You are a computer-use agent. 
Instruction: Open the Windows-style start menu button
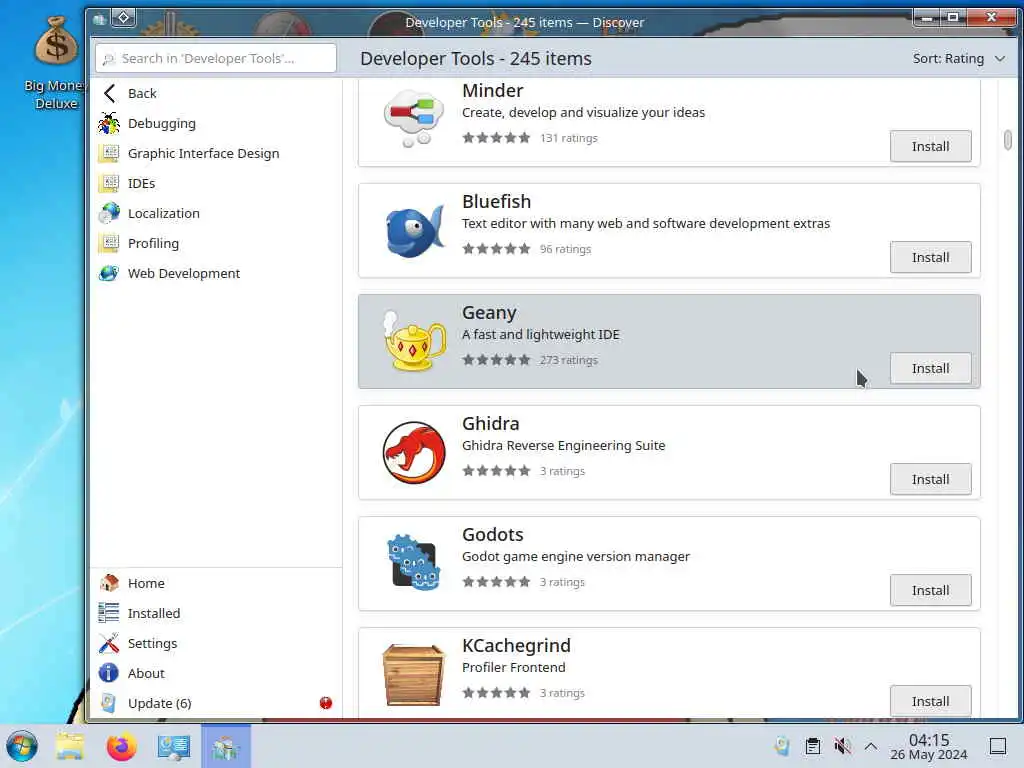click(22, 746)
